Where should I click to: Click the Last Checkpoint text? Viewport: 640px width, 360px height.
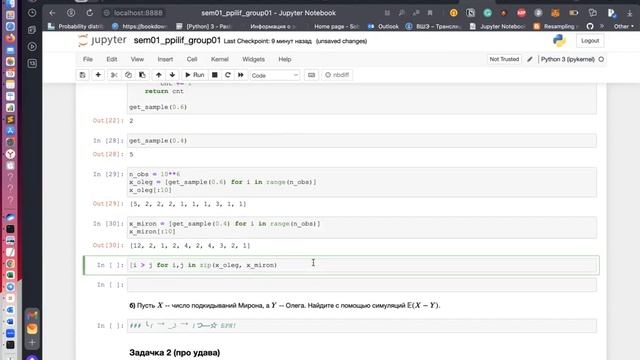click(267, 41)
